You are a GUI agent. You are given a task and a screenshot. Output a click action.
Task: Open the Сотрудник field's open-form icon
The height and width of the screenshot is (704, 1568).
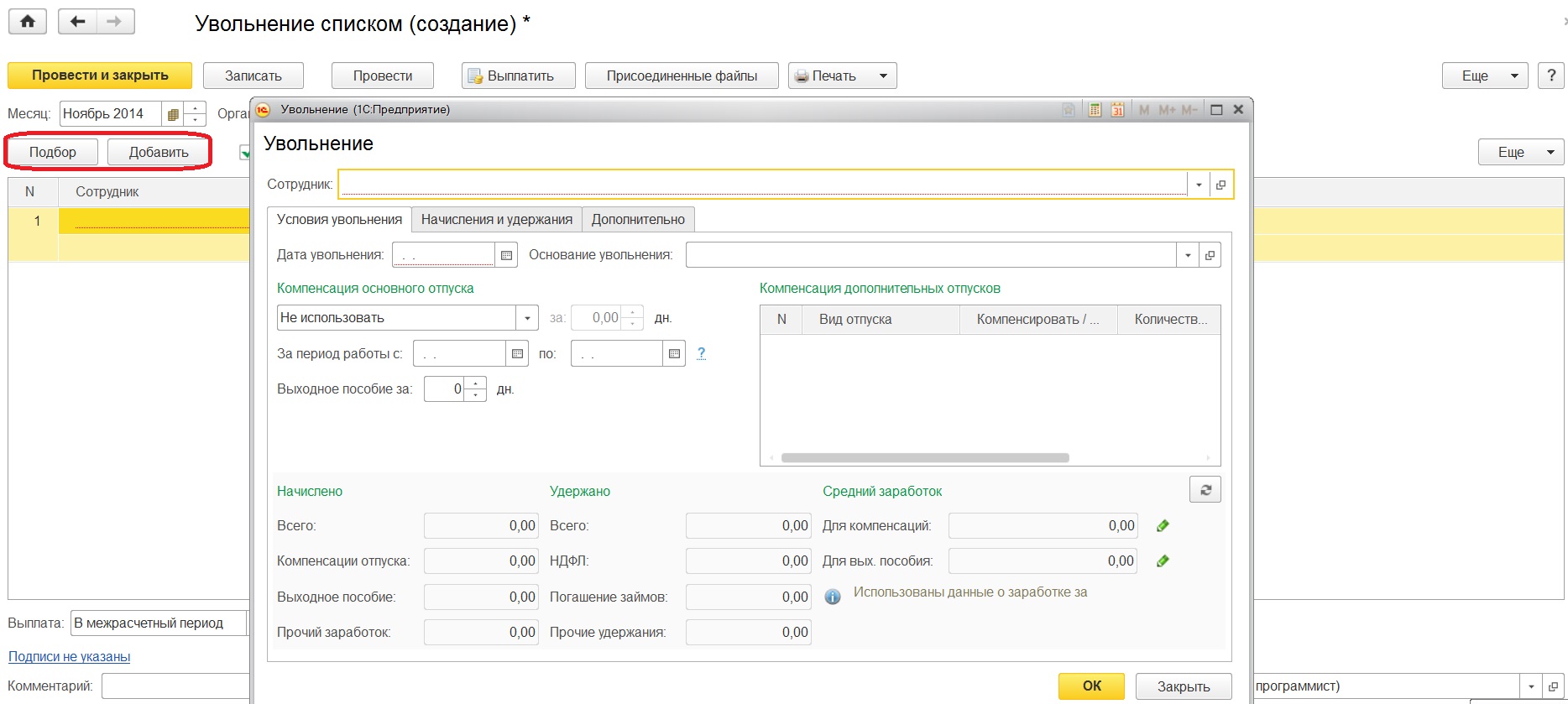(1221, 185)
